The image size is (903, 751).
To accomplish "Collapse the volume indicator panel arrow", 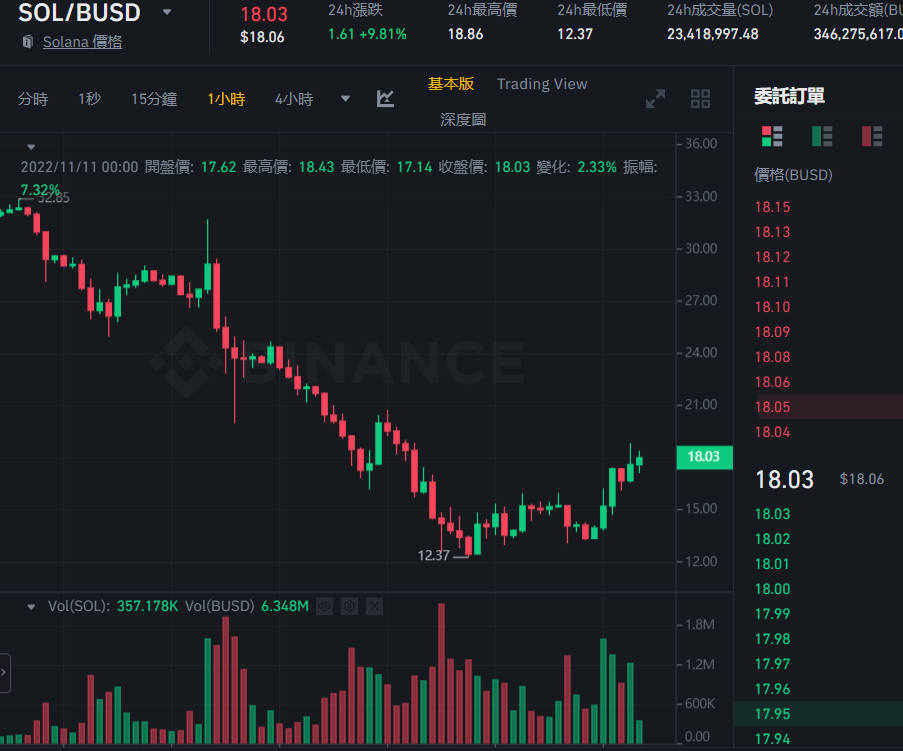I will click(x=31, y=606).
